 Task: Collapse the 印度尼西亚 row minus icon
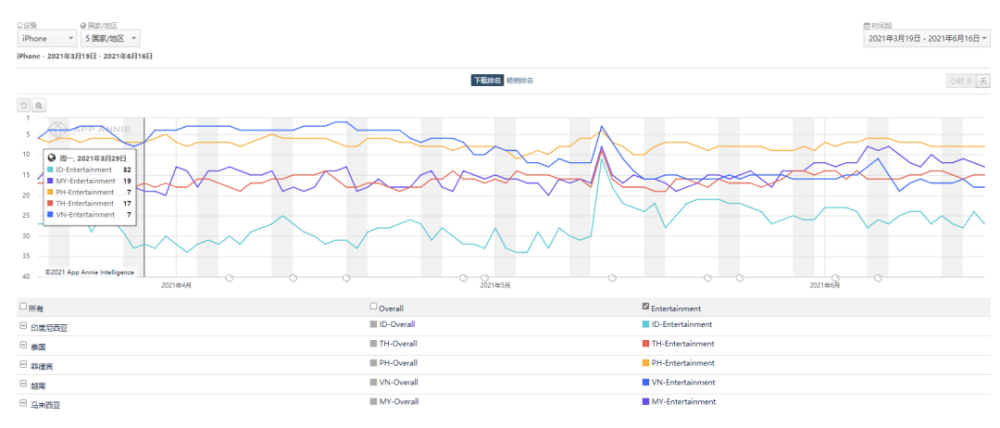(24, 326)
